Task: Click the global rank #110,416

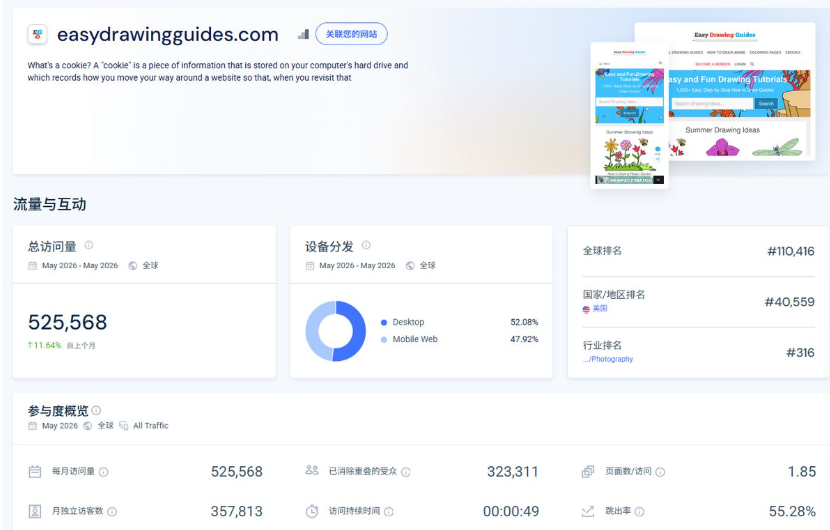Action: tap(791, 251)
